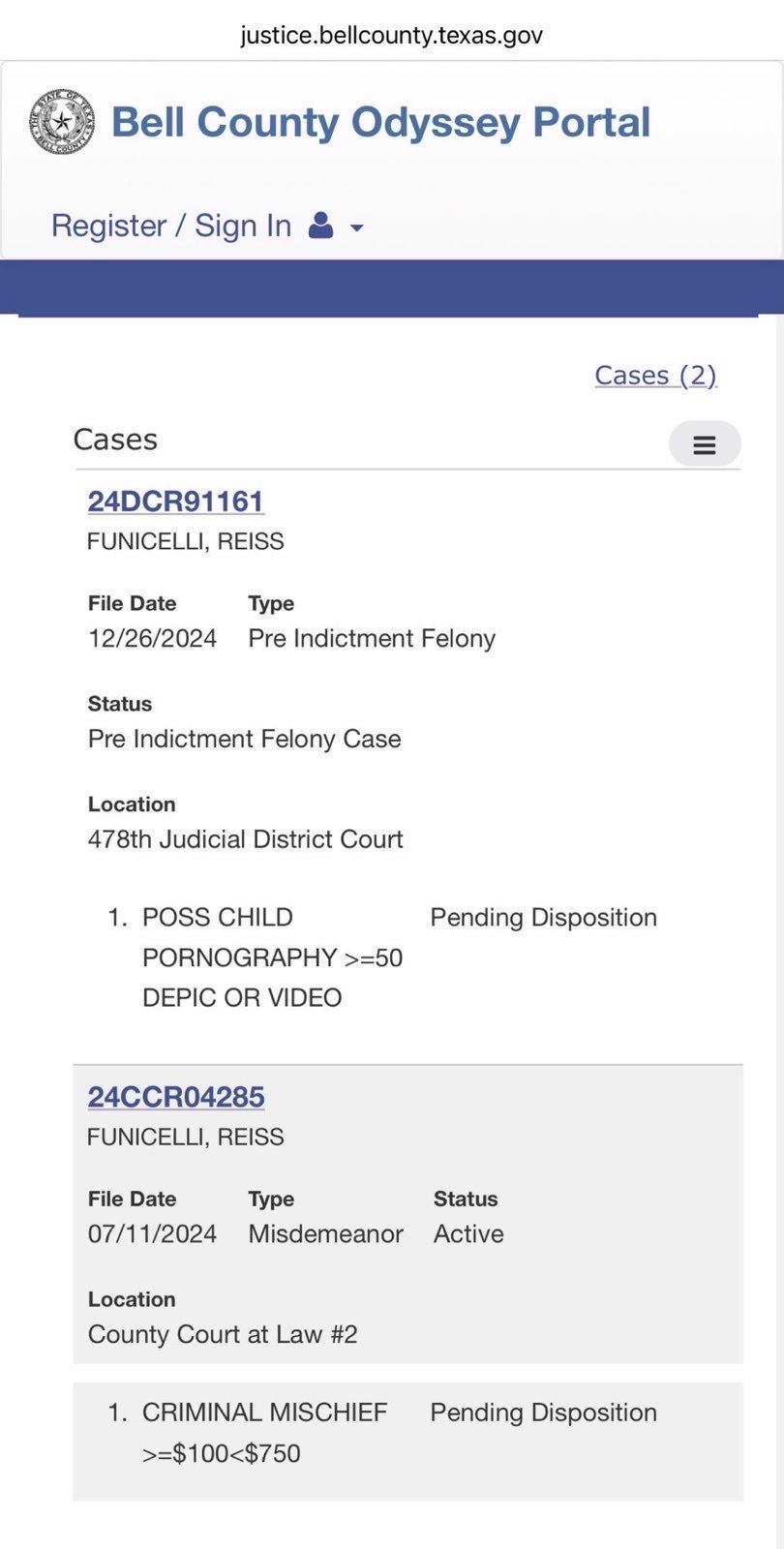Click the user profile icon

[320, 227]
